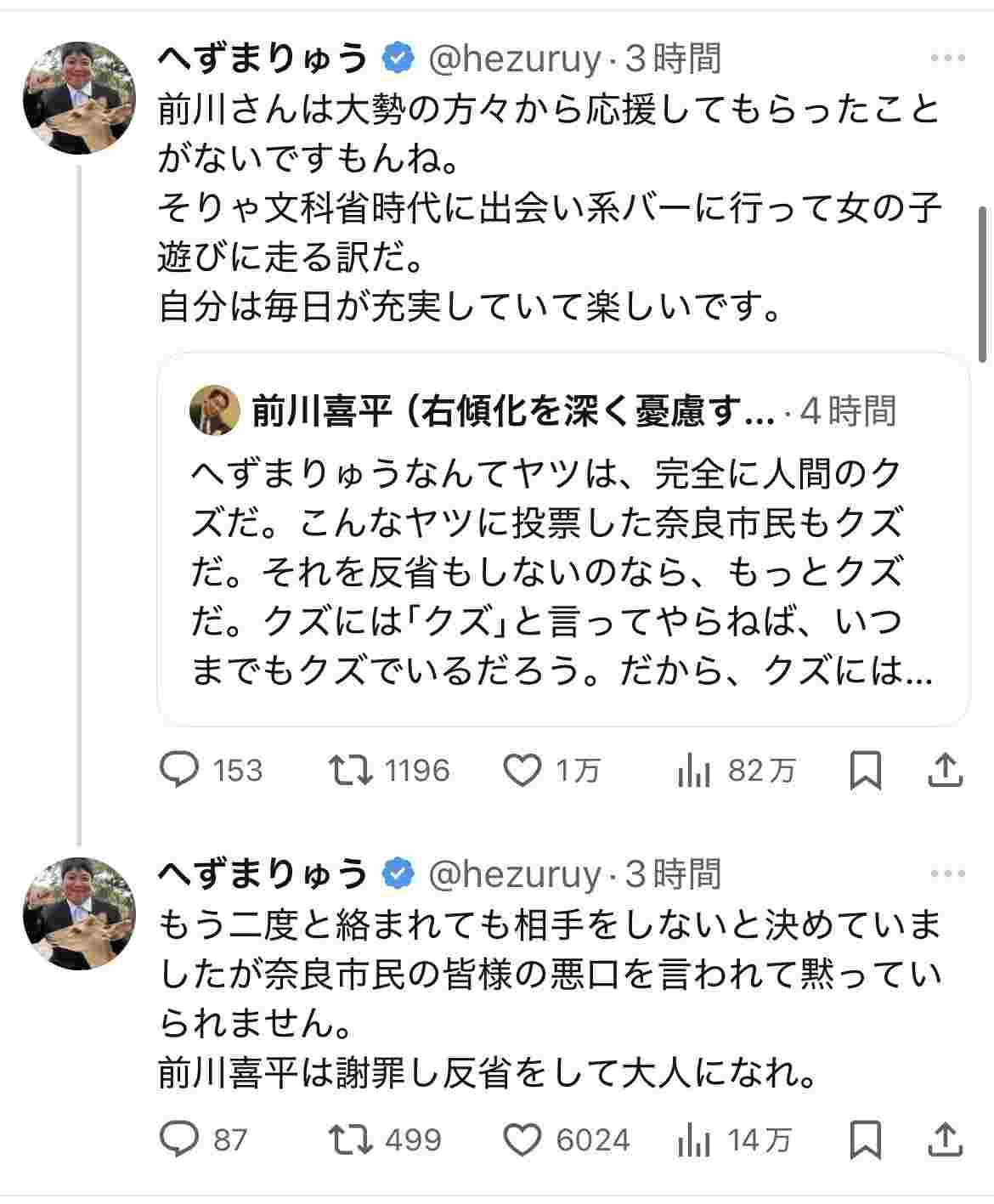This screenshot has width=994, height=1204.
Task: Like the first tweet with 1万 likes
Action: tap(522, 770)
